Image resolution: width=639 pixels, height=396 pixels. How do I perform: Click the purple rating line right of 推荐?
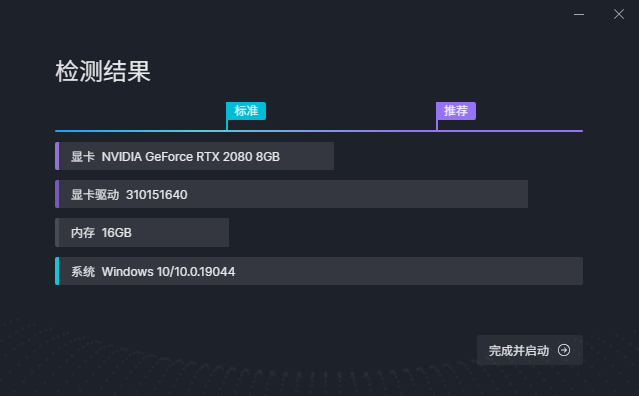(510, 131)
